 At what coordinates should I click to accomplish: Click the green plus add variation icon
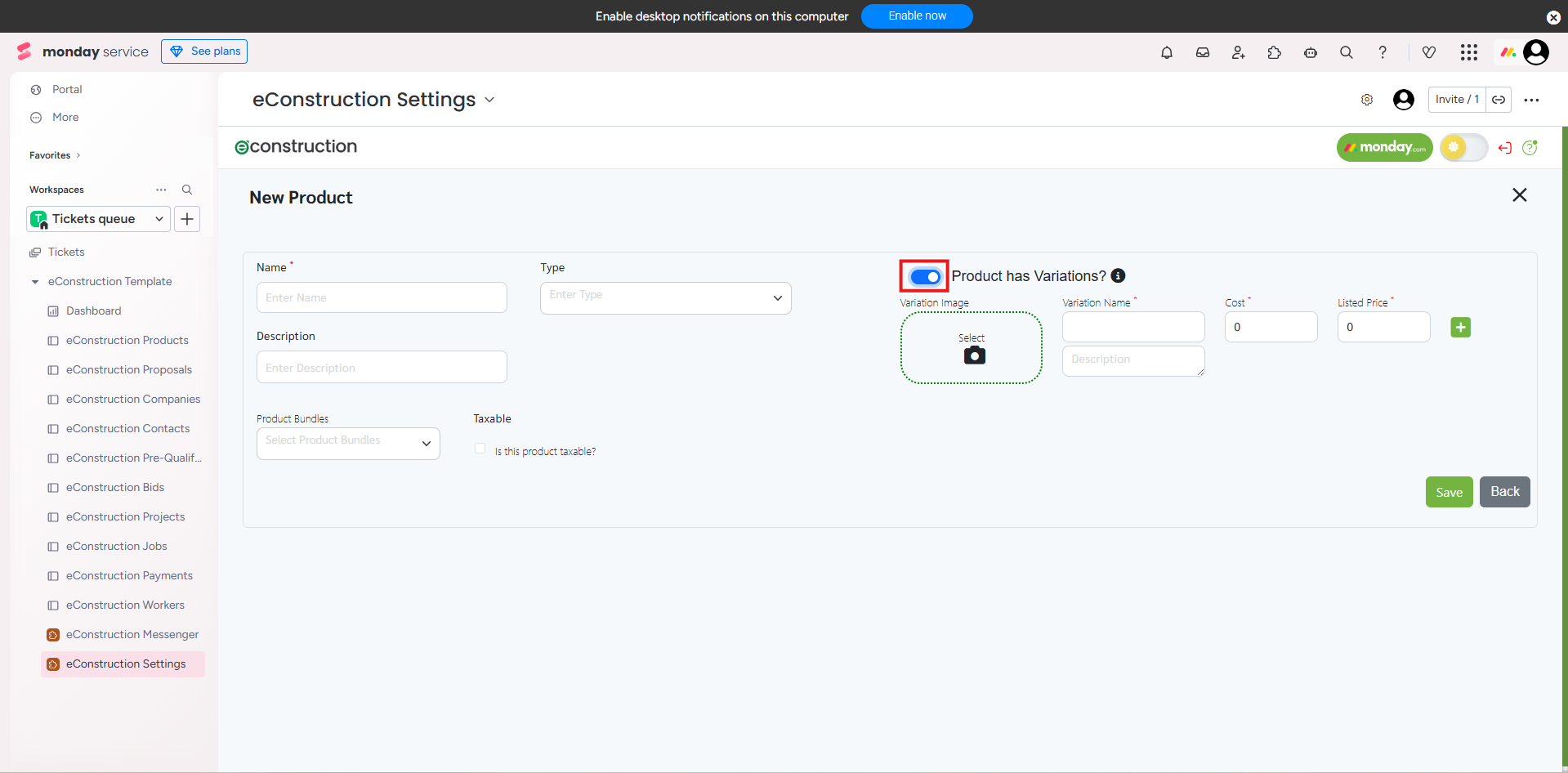point(1460,328)
